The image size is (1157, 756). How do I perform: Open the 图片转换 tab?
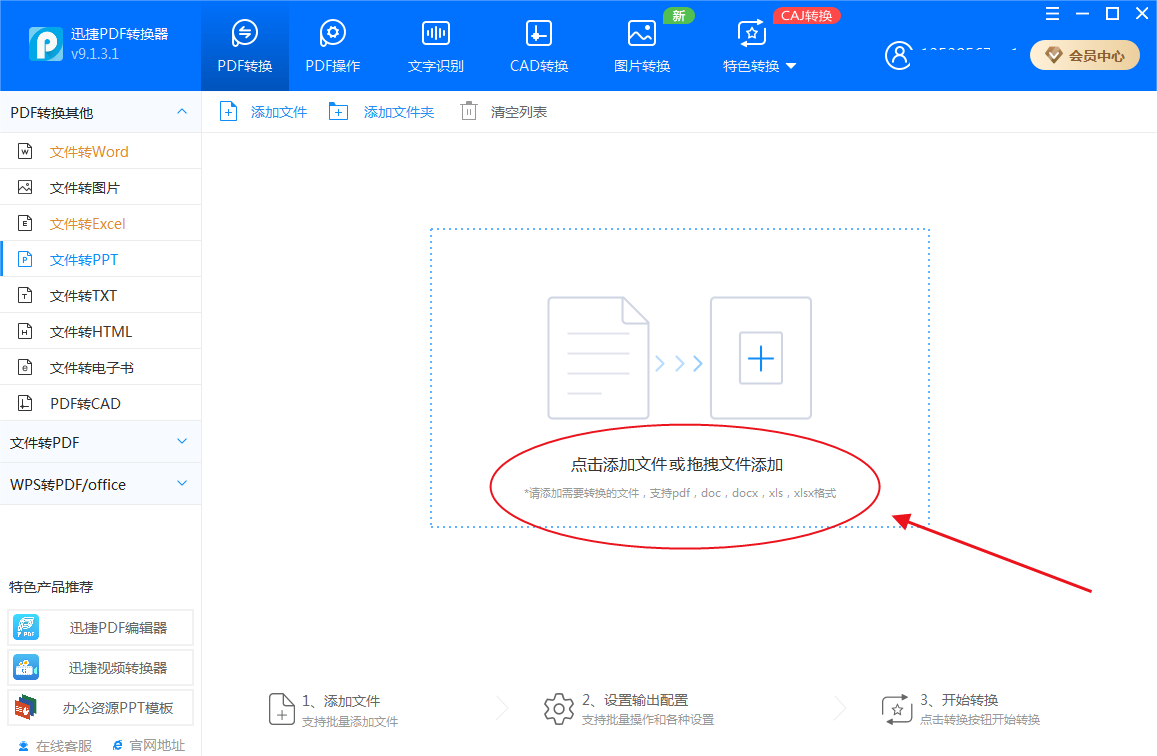pos(642,46)
